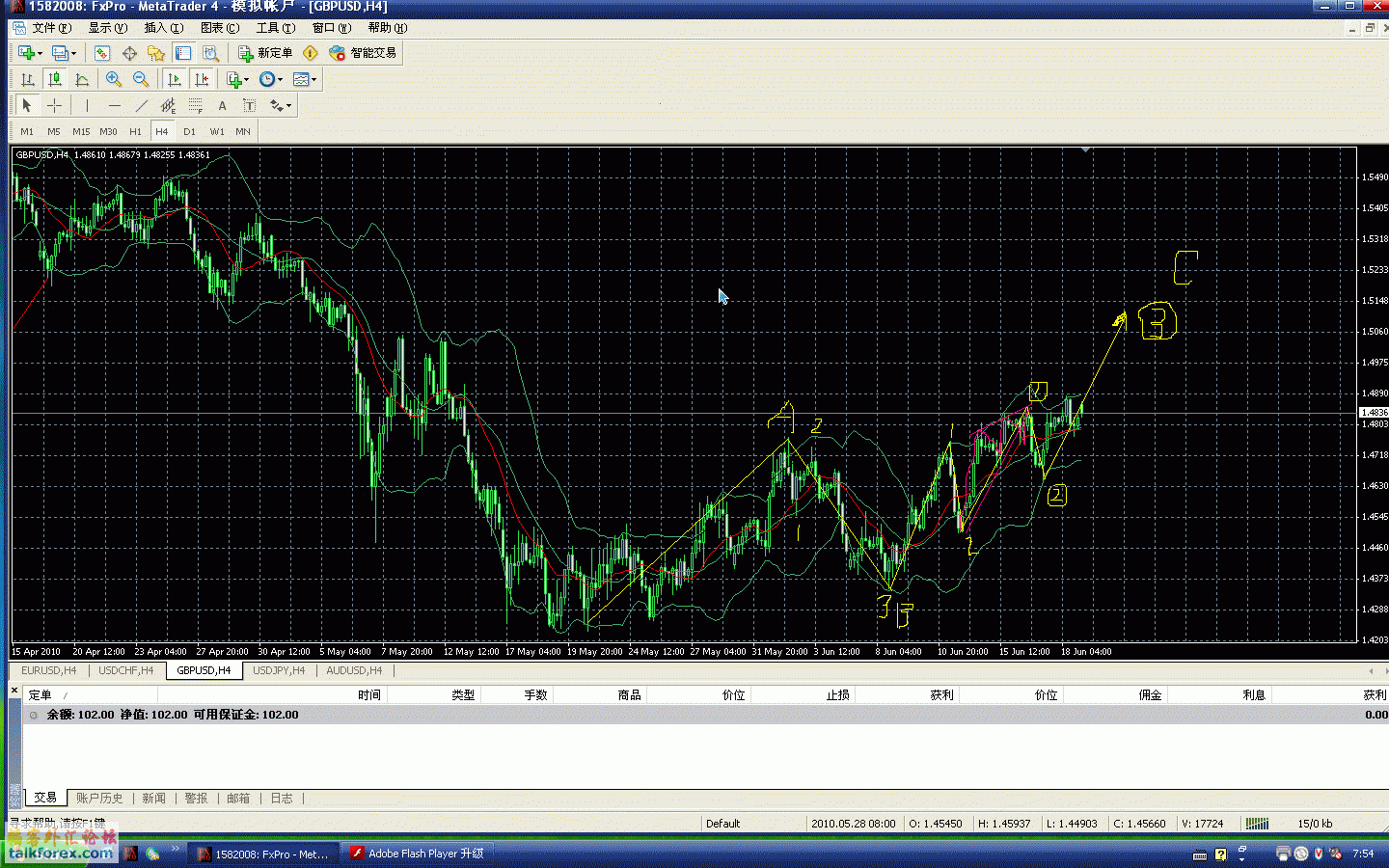The height and width of the screenshot is (868, 1389).
Task: Switch to the AUDUSD,H4 chart tab
Action: pyautogui.click(x=354, y=670)
